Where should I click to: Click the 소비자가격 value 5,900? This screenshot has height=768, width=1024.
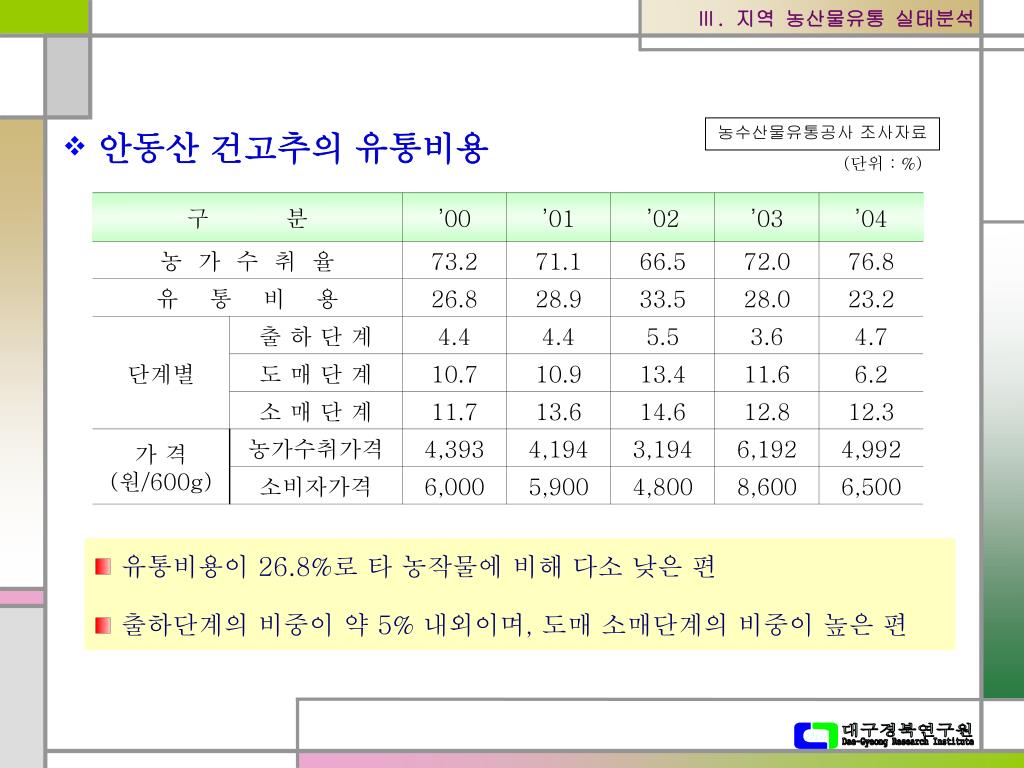point(558,487)
